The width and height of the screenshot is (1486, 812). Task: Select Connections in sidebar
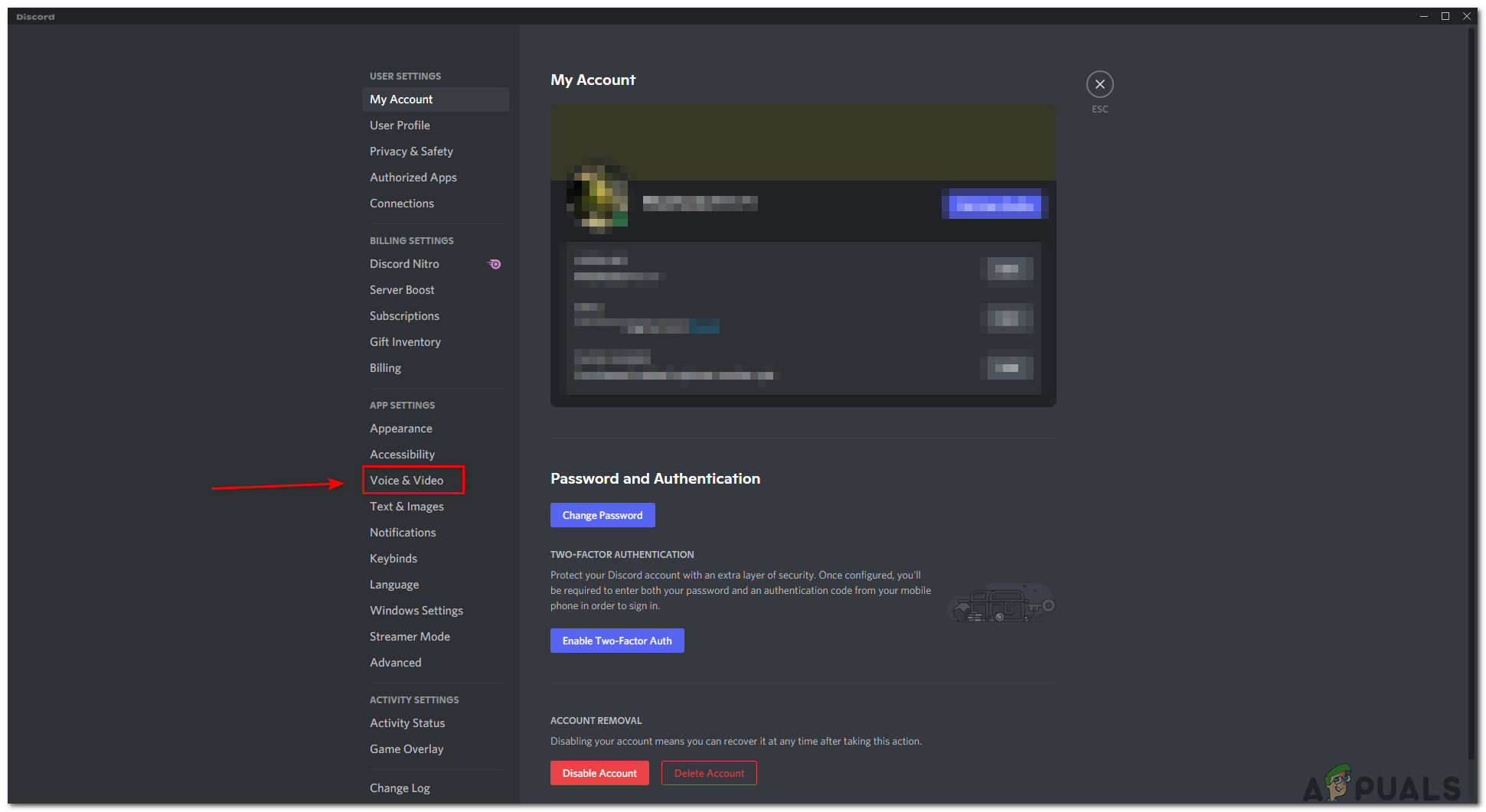pyautogui.click(x=435, y=204)
